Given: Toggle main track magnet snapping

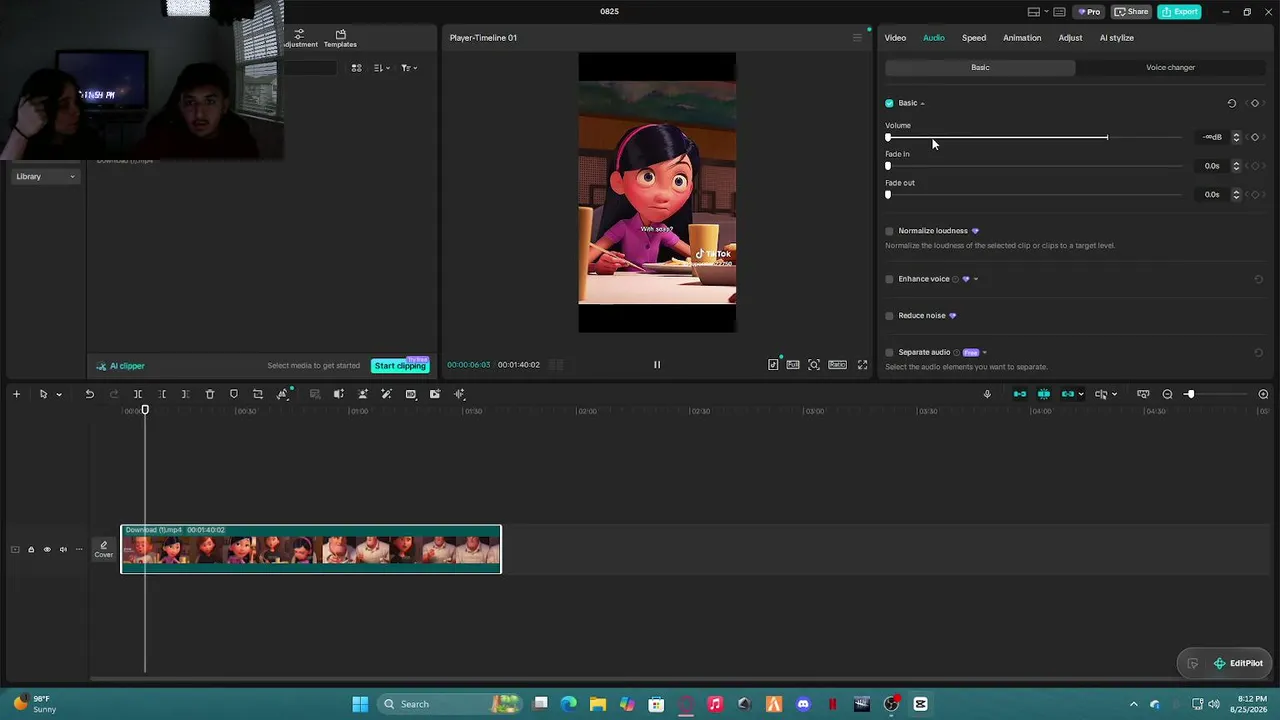Looking at the screenshot, I should [x=1020, y=394].
